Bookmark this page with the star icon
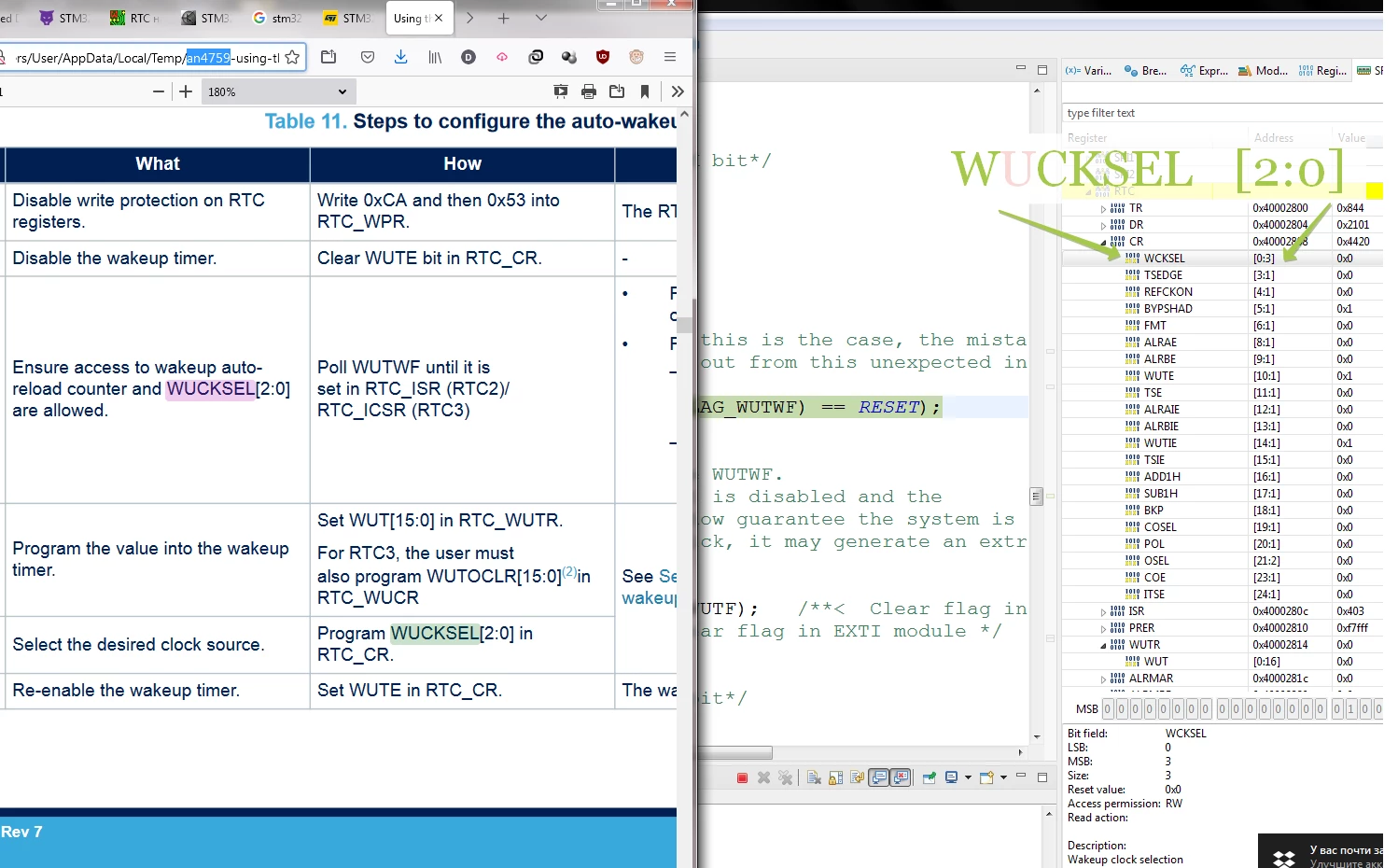 pos(292,57)
